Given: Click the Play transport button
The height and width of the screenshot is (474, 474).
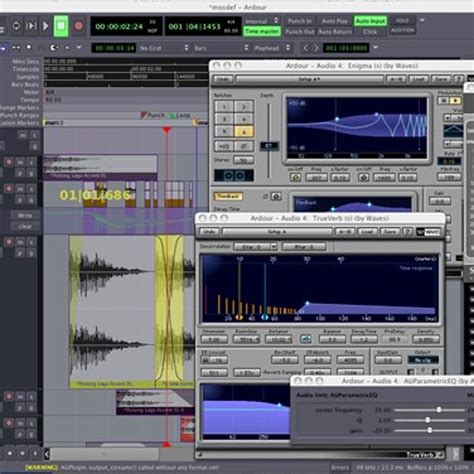Looking at the screenshot, I should (46, 26).
